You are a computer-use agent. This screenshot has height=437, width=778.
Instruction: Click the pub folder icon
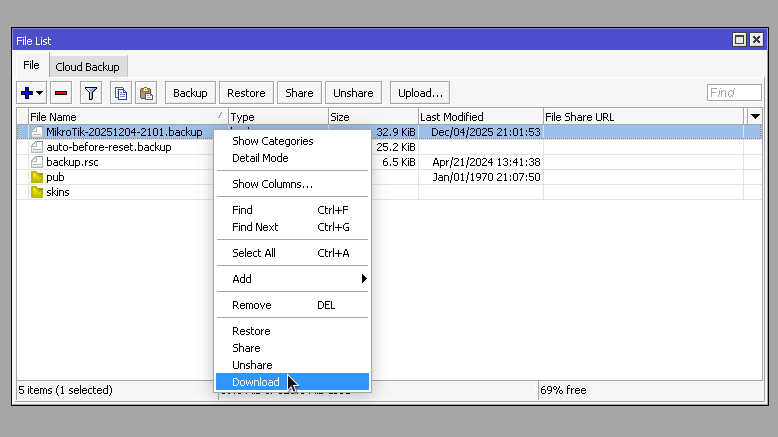(37, 177)
